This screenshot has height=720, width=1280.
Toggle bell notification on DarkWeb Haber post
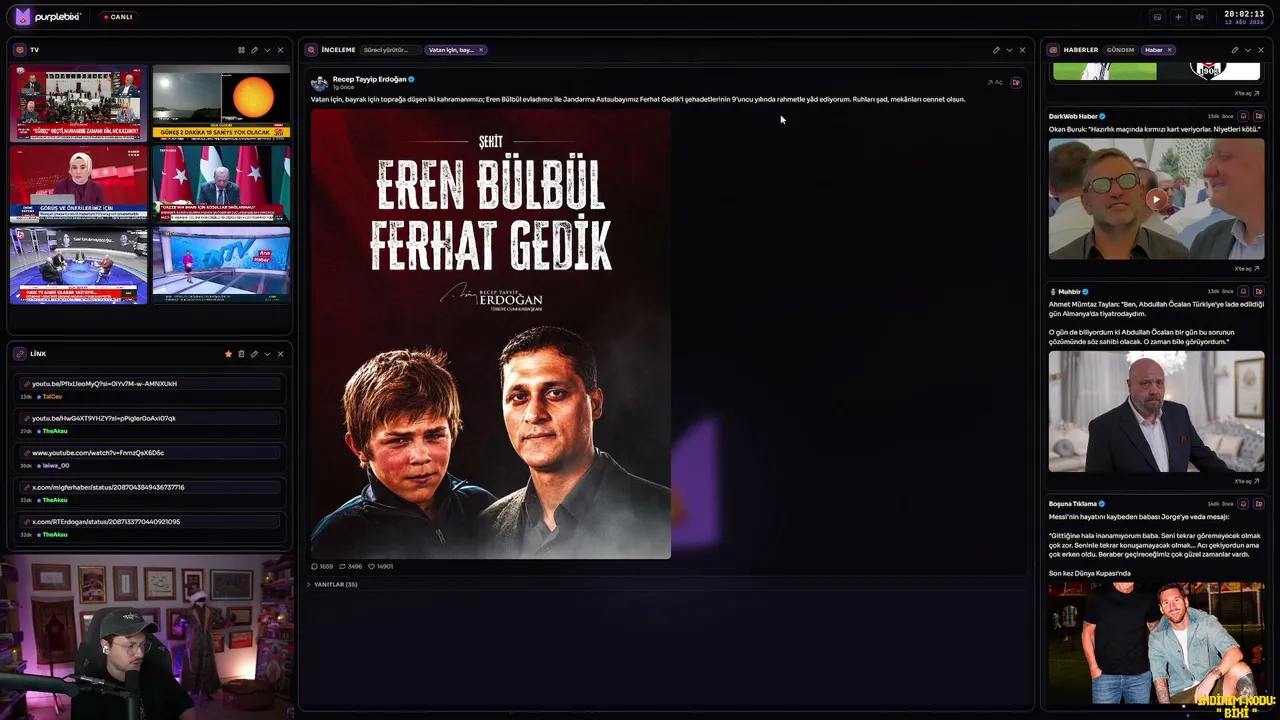(1244, 116)
